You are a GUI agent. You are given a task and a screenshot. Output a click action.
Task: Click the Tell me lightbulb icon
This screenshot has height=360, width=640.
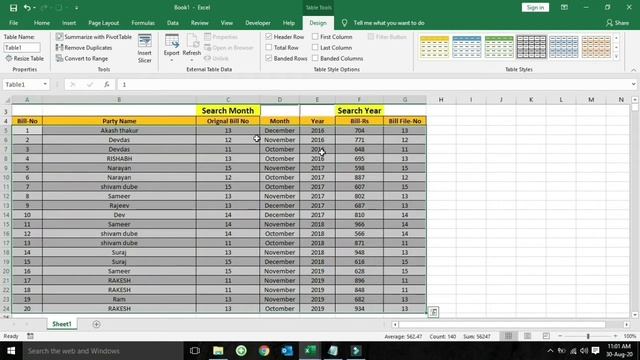click(344, 23)
